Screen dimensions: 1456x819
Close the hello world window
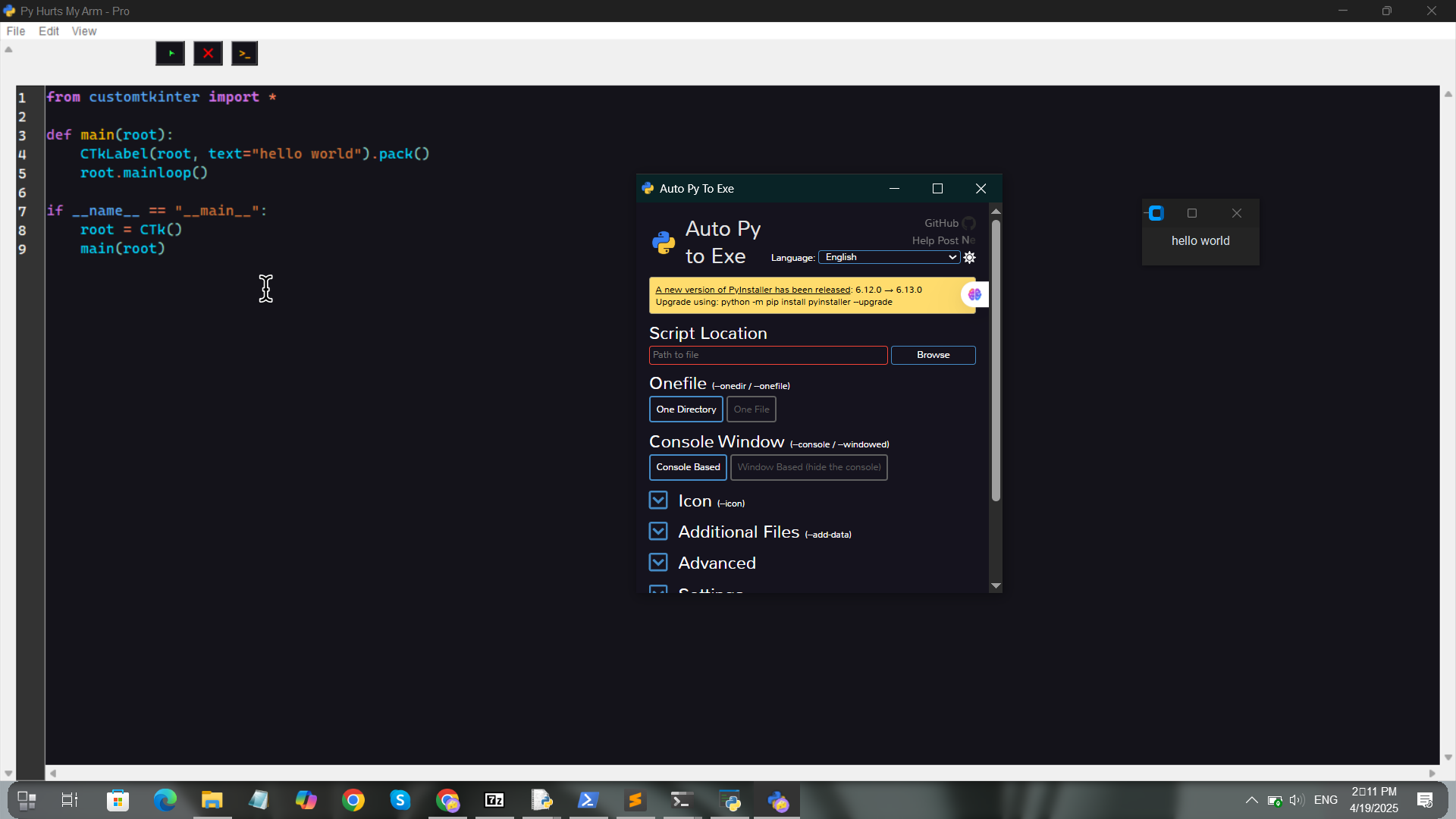pyautogui.click(x=1237, y=213)
